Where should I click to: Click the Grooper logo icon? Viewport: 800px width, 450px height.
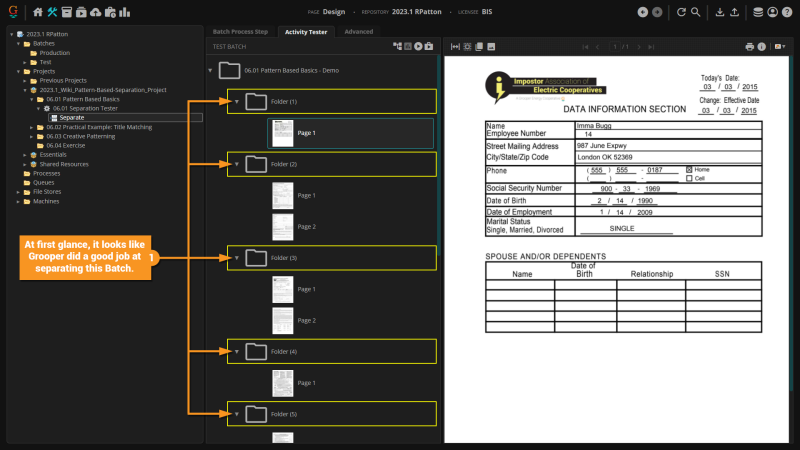[13, 12]
